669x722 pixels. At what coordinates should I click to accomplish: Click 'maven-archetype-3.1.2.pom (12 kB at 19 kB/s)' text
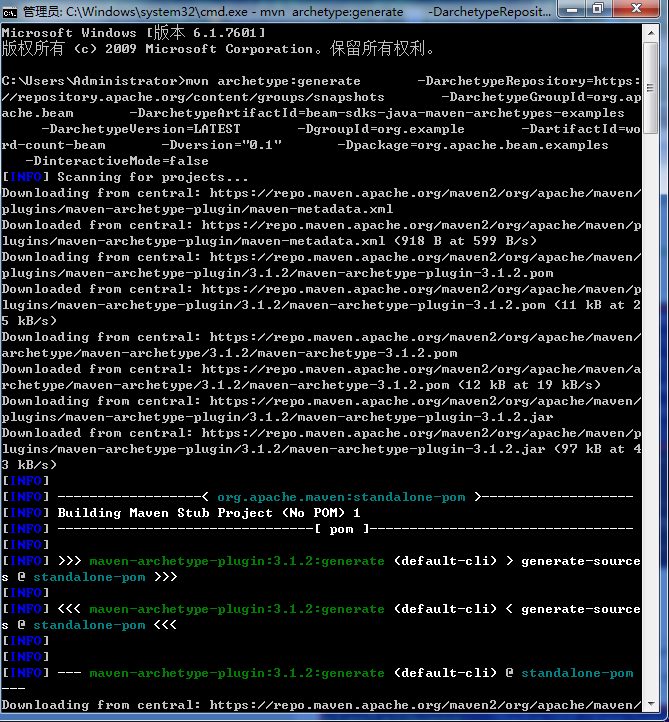coord(429,385)
